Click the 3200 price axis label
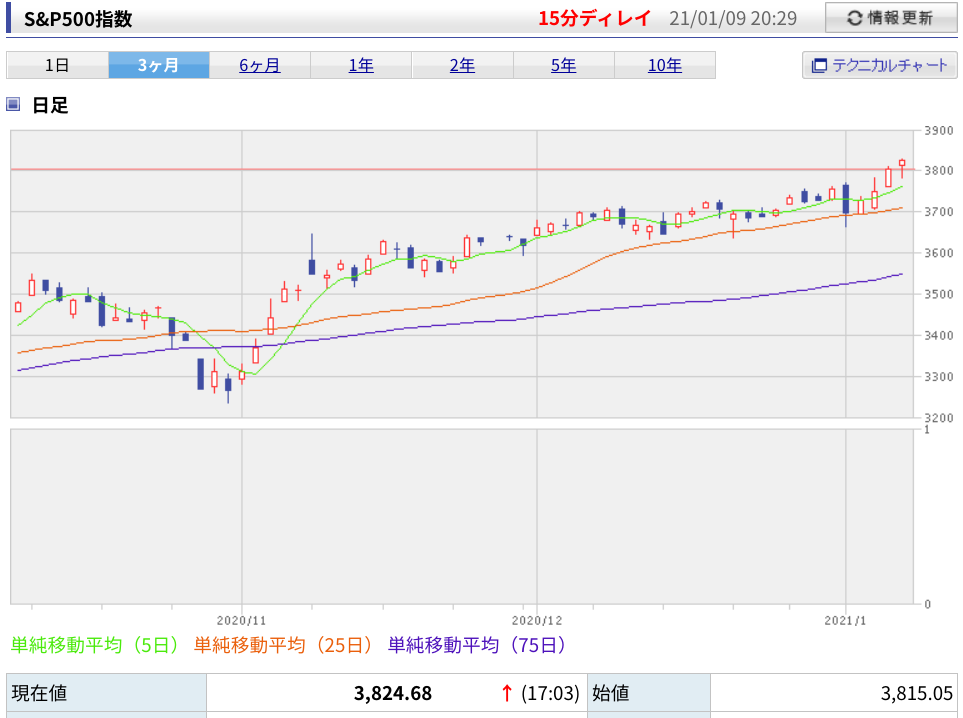963x718 pixels. pyautogui.click(x=938, y=418)
